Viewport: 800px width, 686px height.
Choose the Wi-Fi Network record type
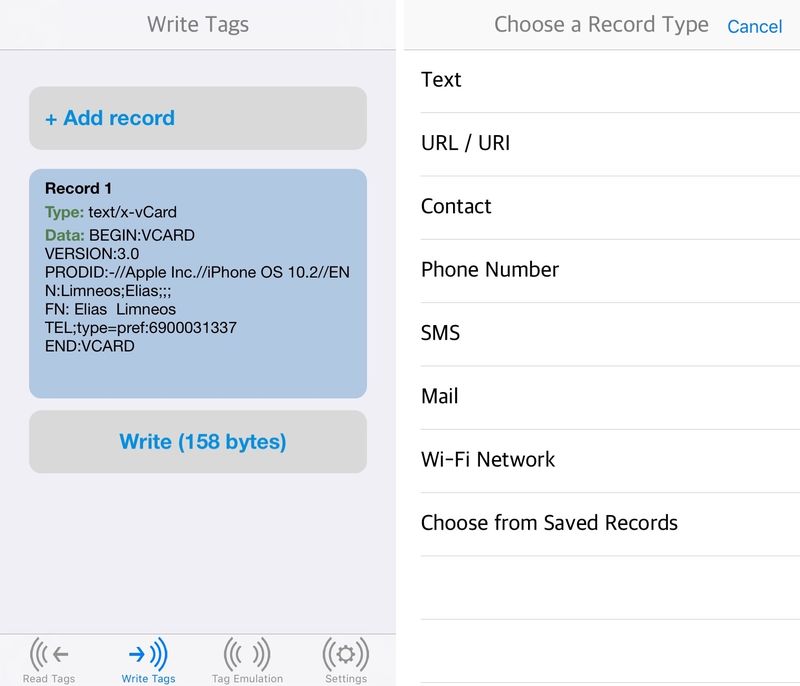tap(610, 460)
